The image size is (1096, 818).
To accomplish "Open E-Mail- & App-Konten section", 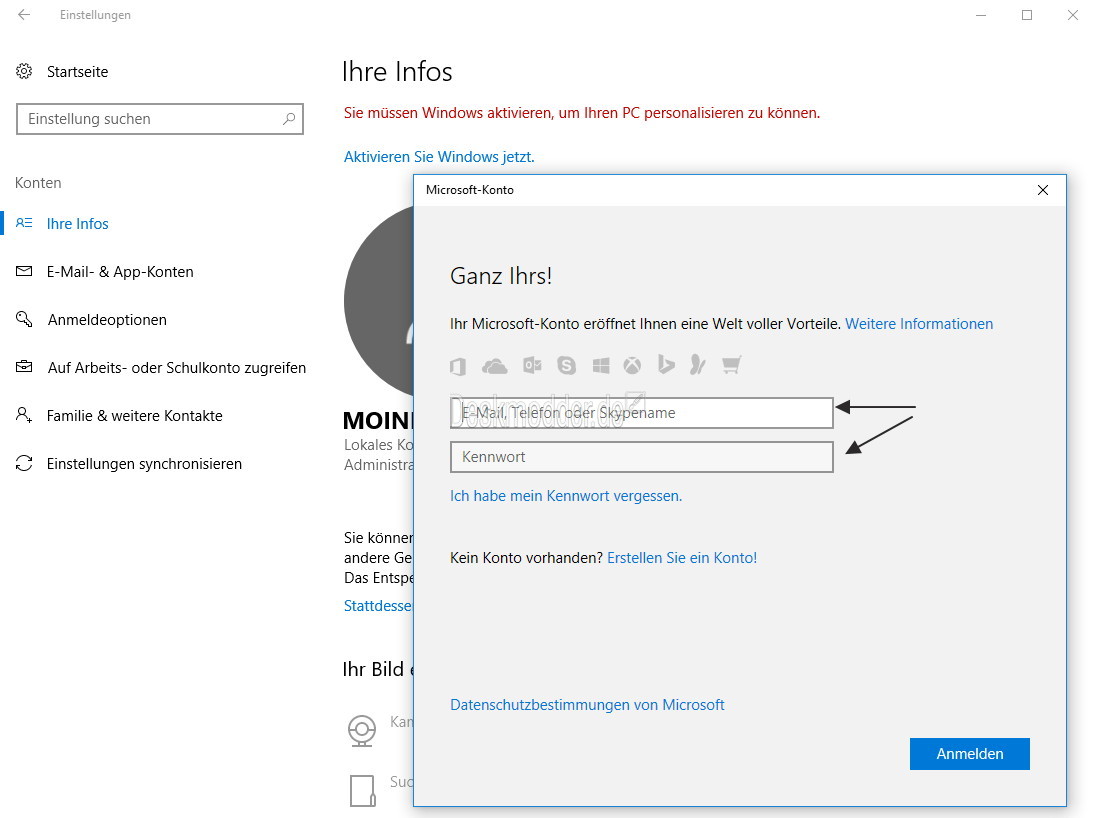I will coord(120,272).
